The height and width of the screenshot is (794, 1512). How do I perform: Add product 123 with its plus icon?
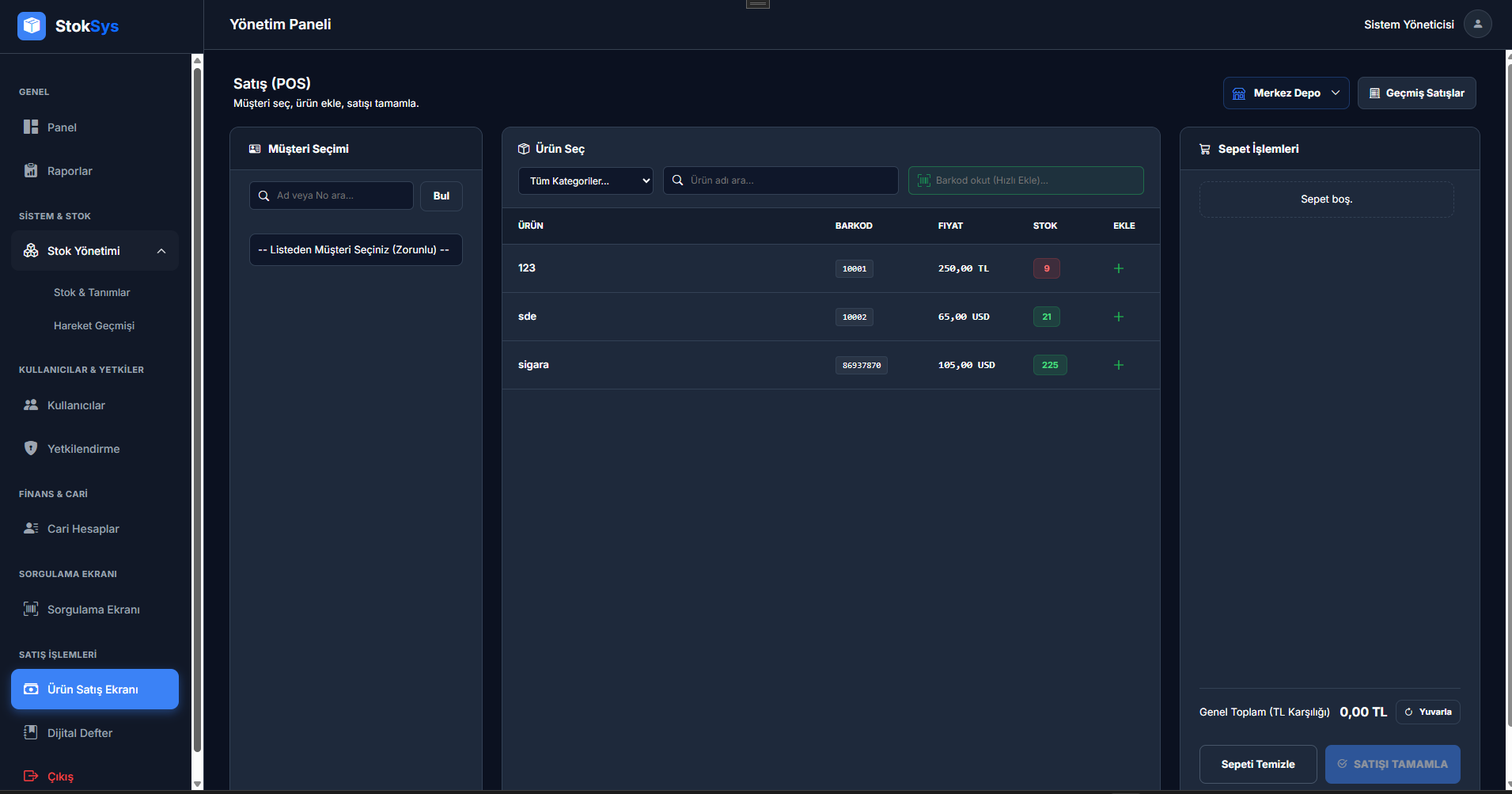[1118, 268]
